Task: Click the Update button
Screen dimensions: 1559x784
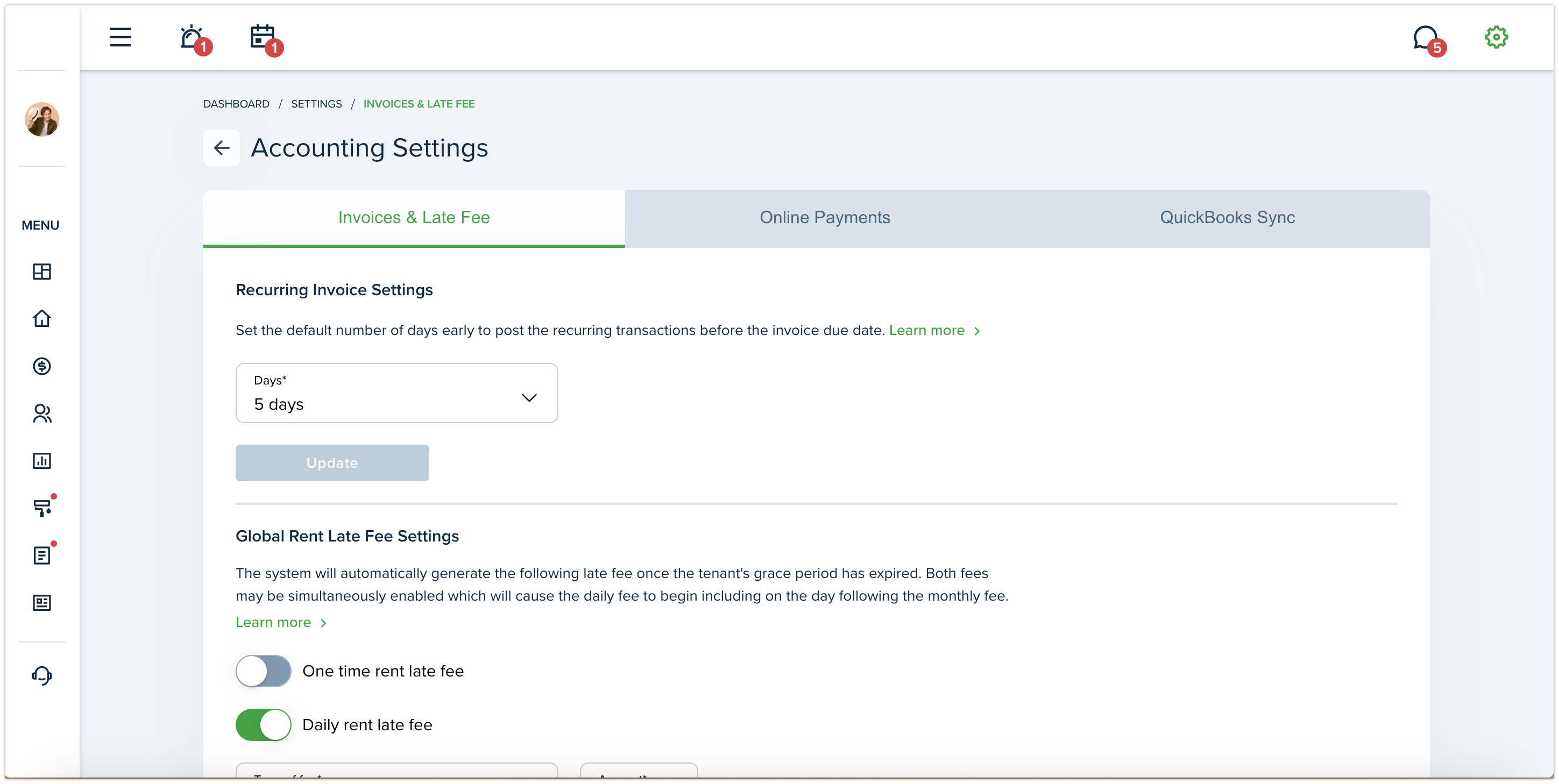Action: coord(331,463)
